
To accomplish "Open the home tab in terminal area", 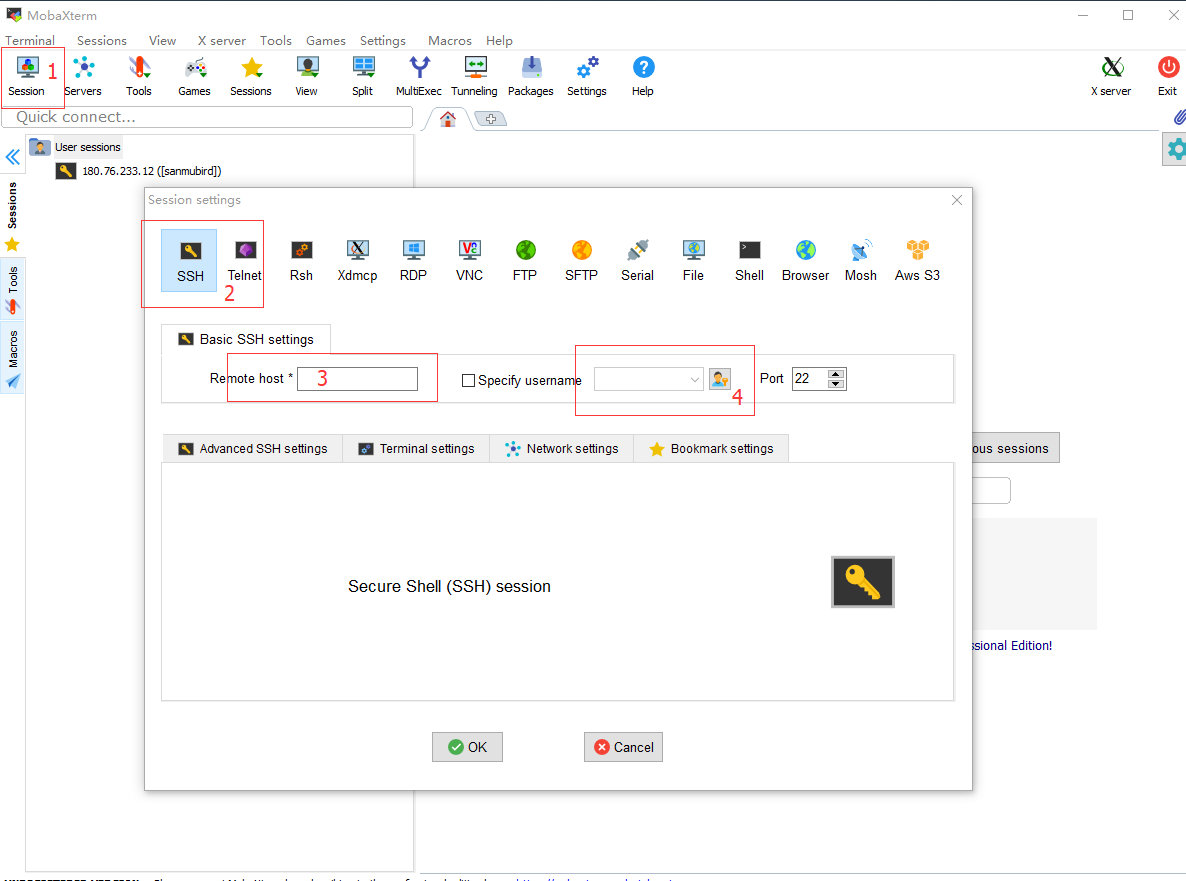I will (x=448, y=119).
